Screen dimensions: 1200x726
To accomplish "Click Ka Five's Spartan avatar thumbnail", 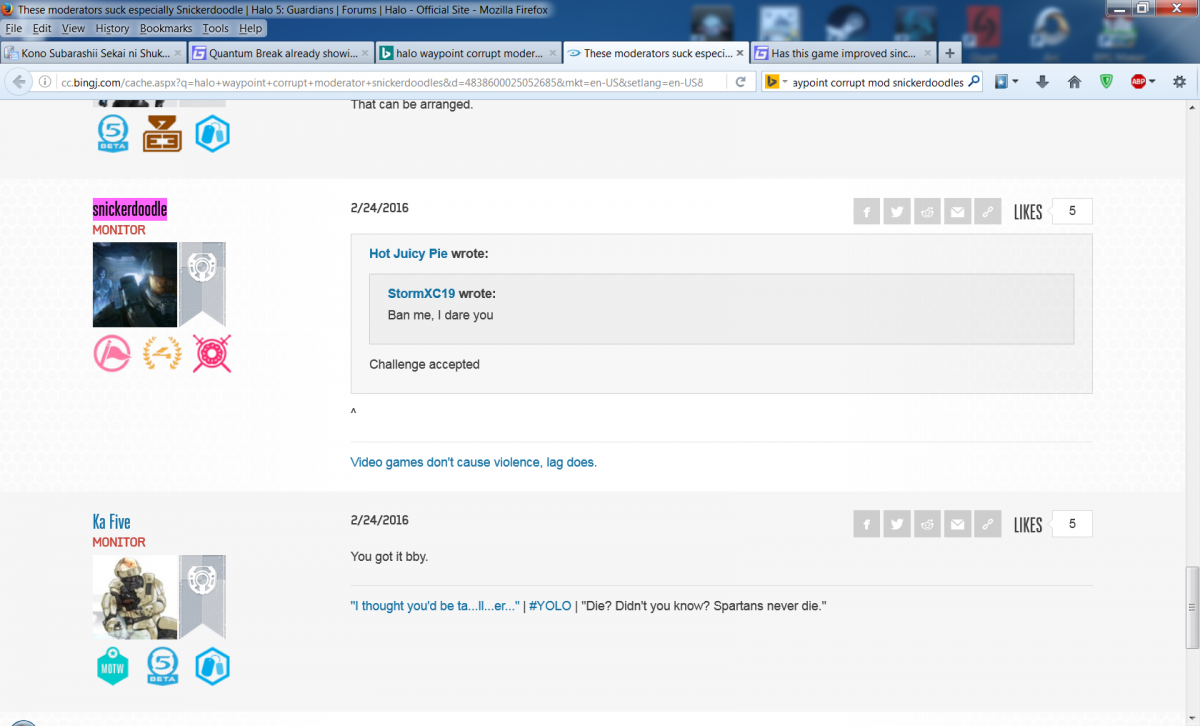I will 135,597.
